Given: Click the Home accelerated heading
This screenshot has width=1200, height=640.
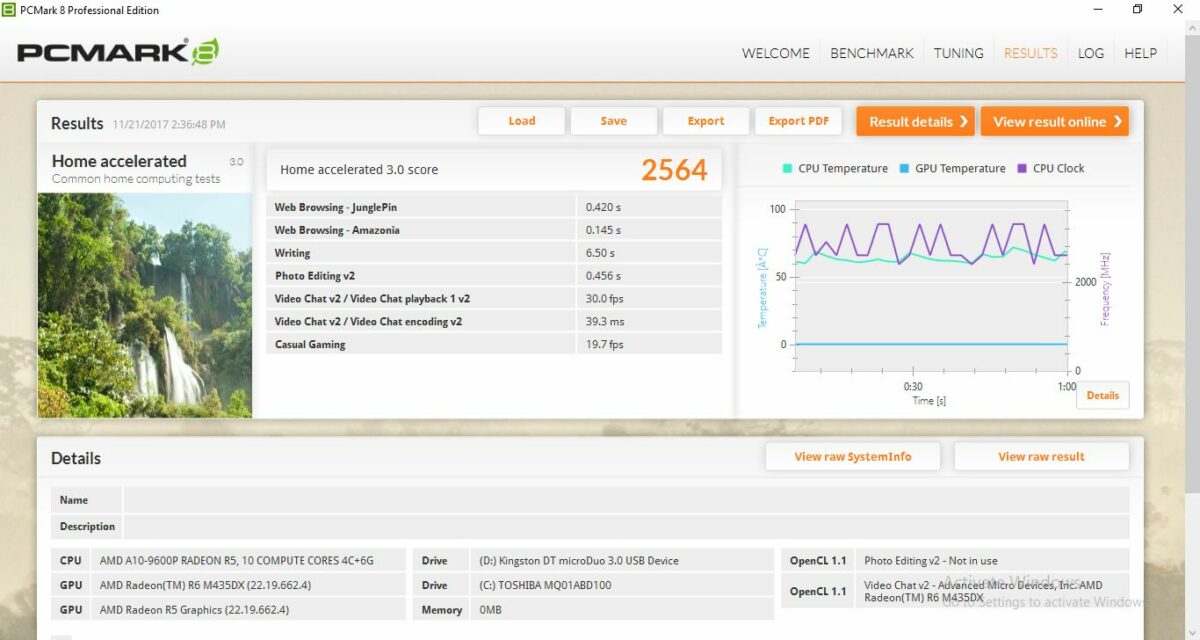Looking at the screenshot, I should tap(119, 161).
